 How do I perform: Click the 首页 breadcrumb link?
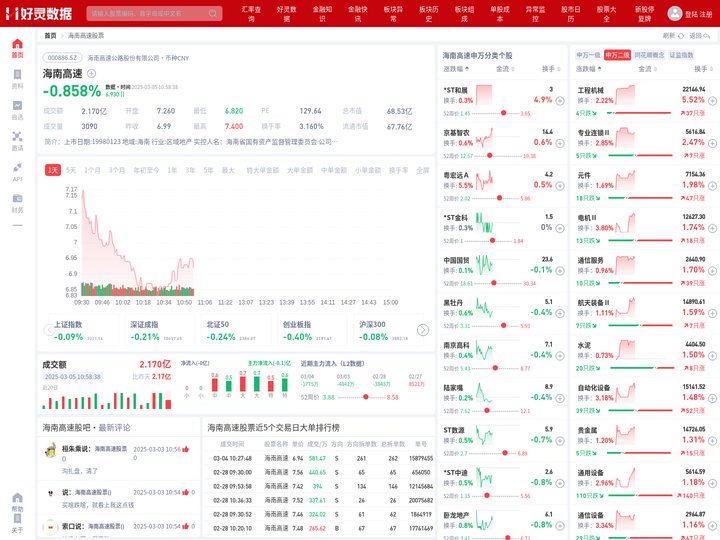tap(50, 35)
